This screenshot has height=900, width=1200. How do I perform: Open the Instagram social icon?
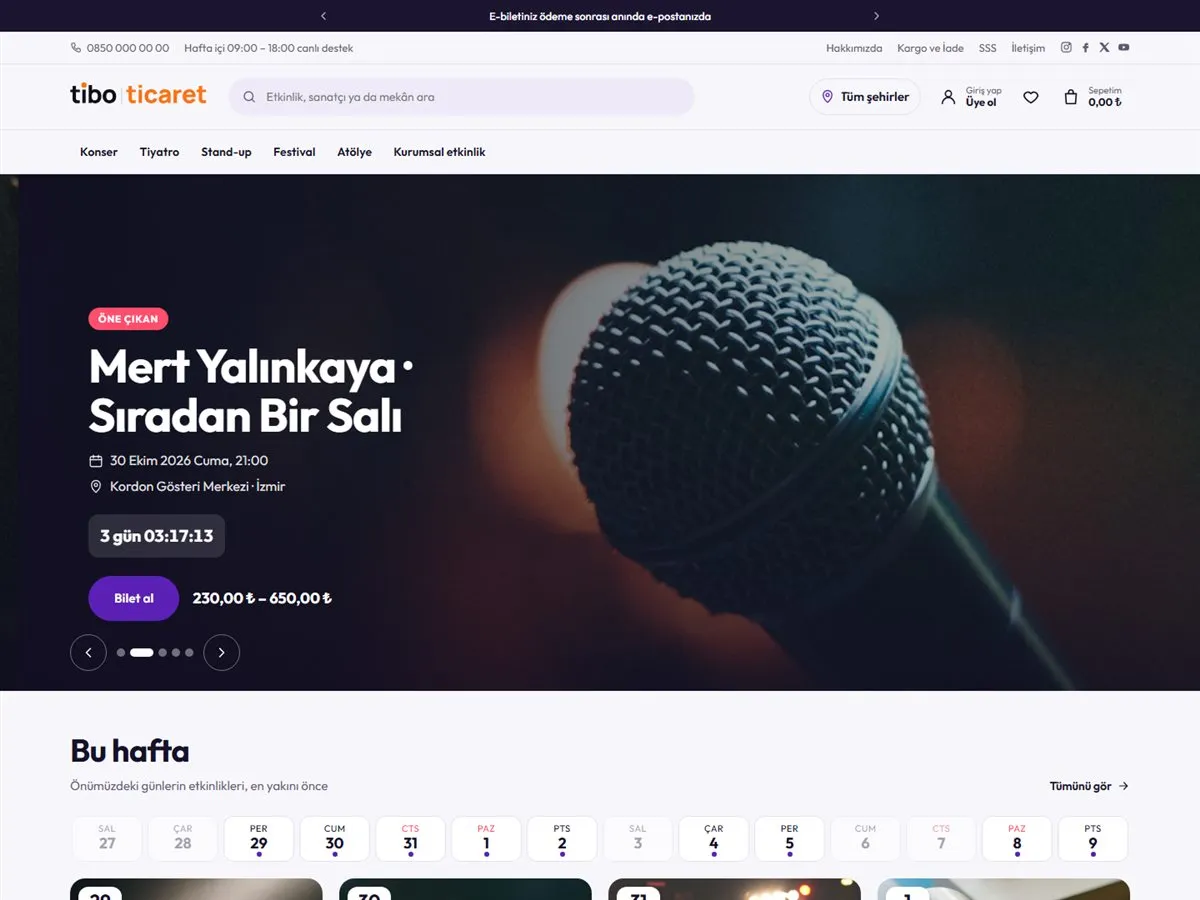click(x=1066, y=47)
